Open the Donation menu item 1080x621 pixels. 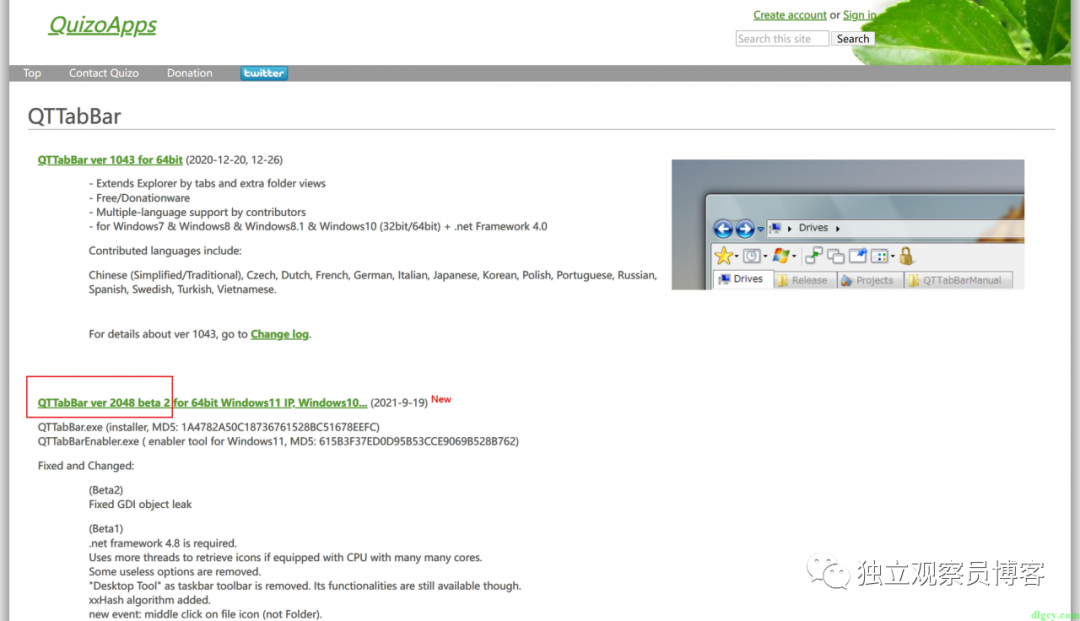(x=189, y=73)
